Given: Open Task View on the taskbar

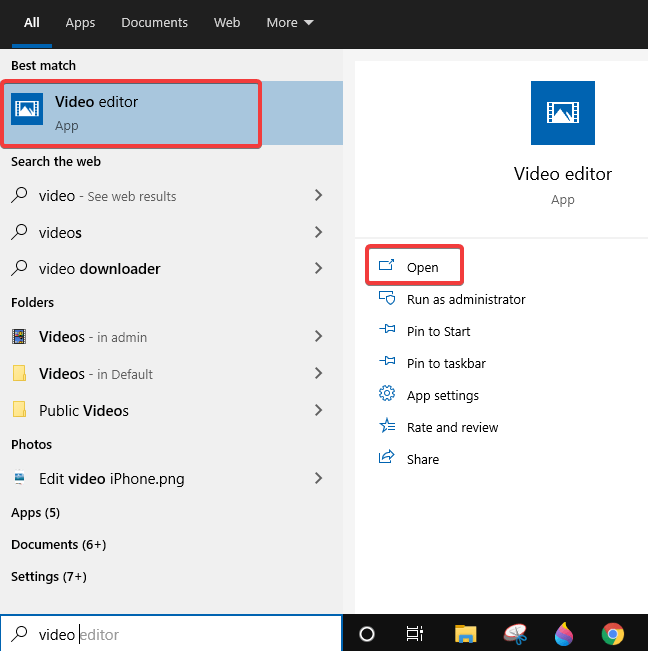Looking at the screenshot, I should (415, 634).
